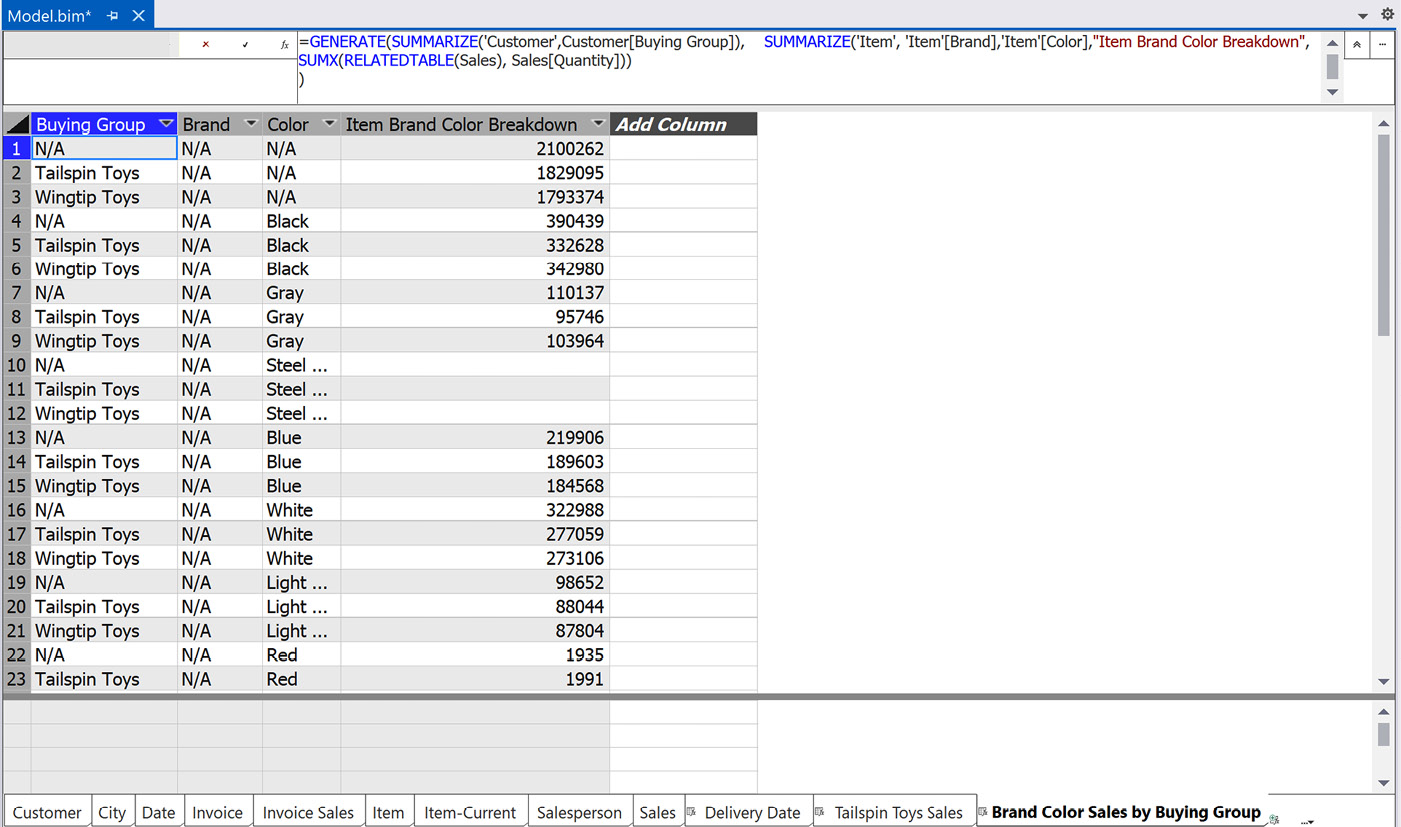
Task: Select Wingtip Toys in row 3
Action: 104,197
